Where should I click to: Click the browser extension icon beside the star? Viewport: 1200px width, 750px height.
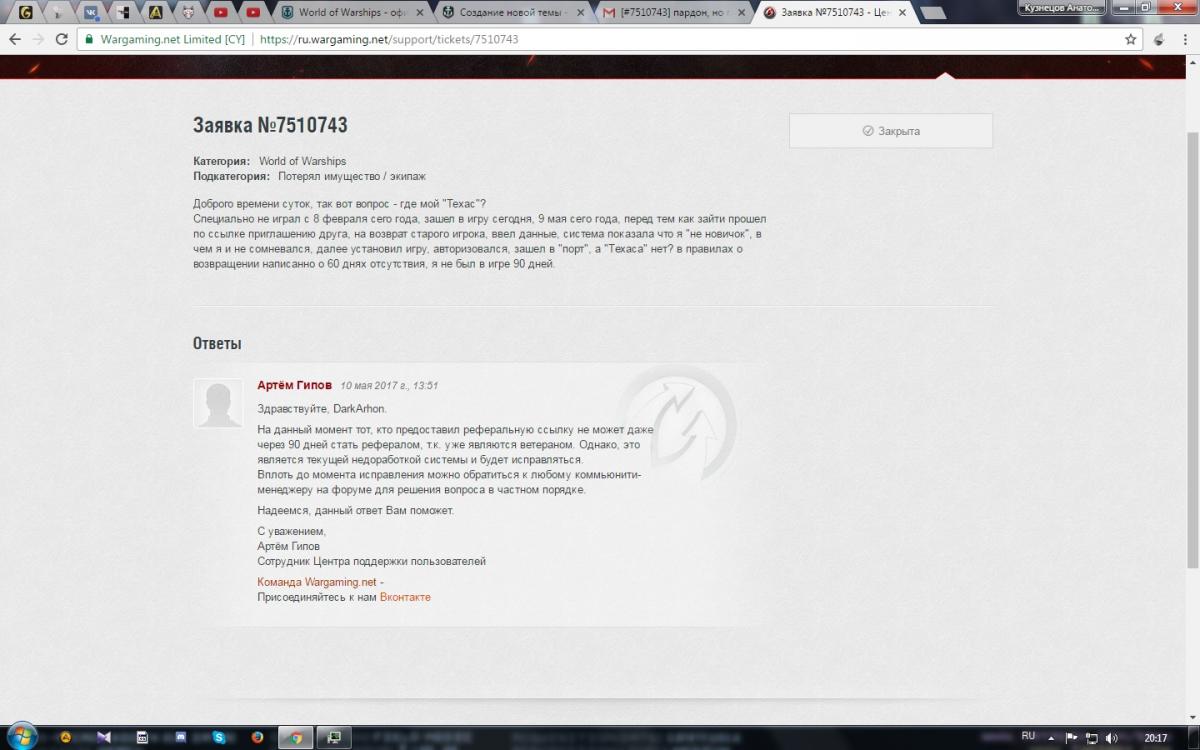pyautogui.click(x=1160, y=40)
